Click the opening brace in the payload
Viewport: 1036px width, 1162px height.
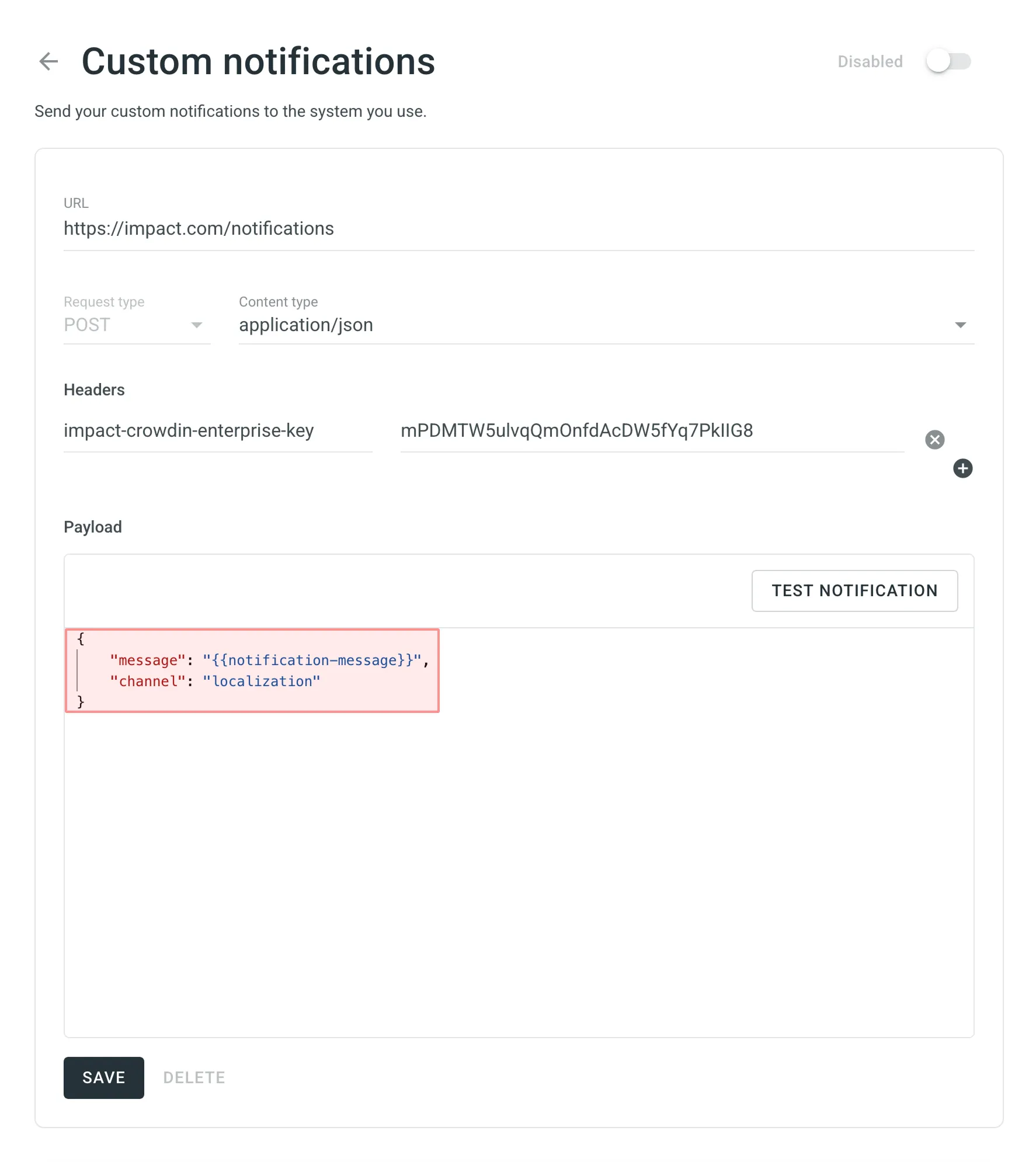coord(81,639)
